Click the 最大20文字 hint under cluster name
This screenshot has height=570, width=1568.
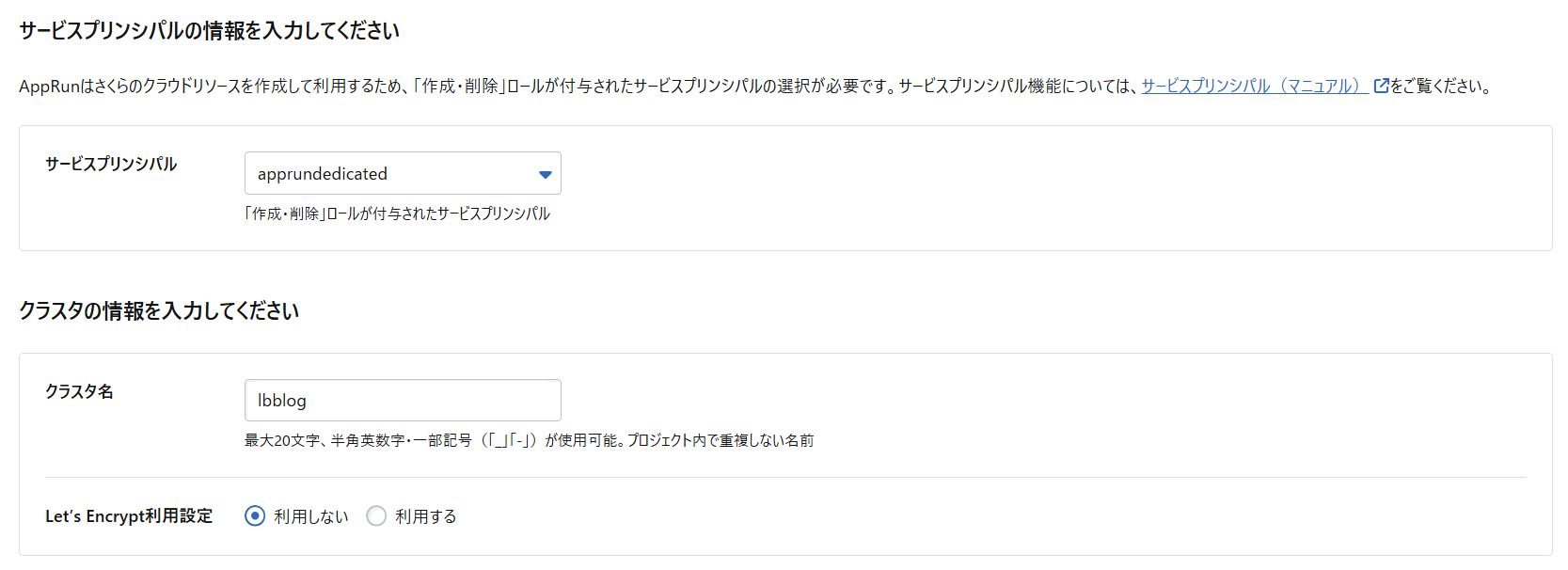coord(529,440)
